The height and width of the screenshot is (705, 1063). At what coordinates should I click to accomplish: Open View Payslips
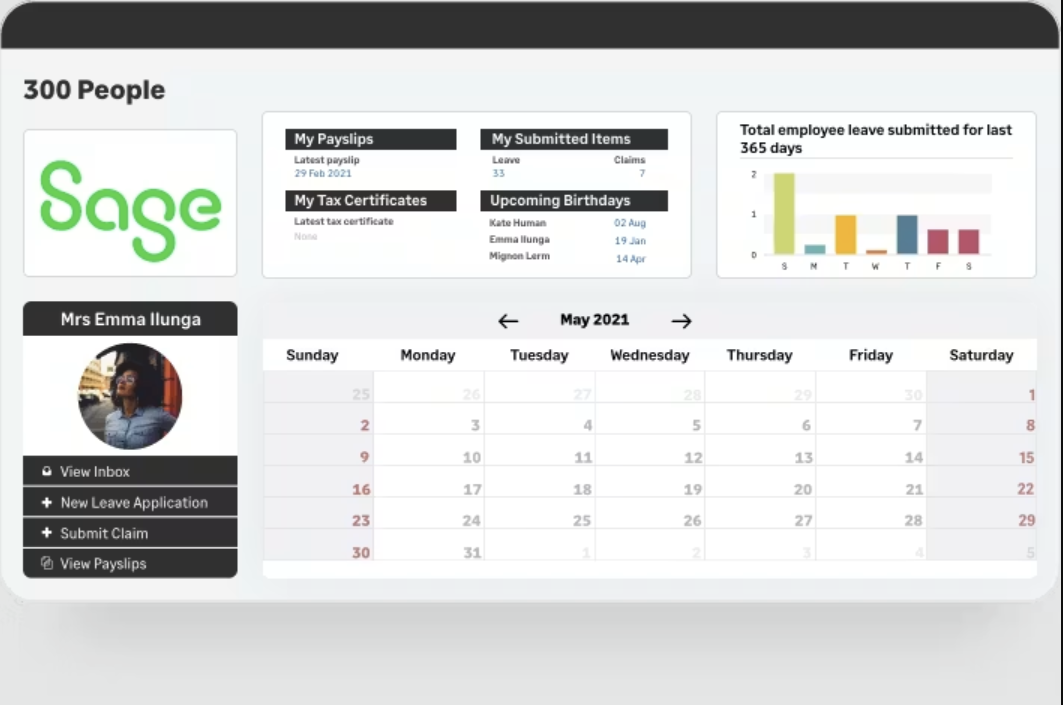pos(130,563)
